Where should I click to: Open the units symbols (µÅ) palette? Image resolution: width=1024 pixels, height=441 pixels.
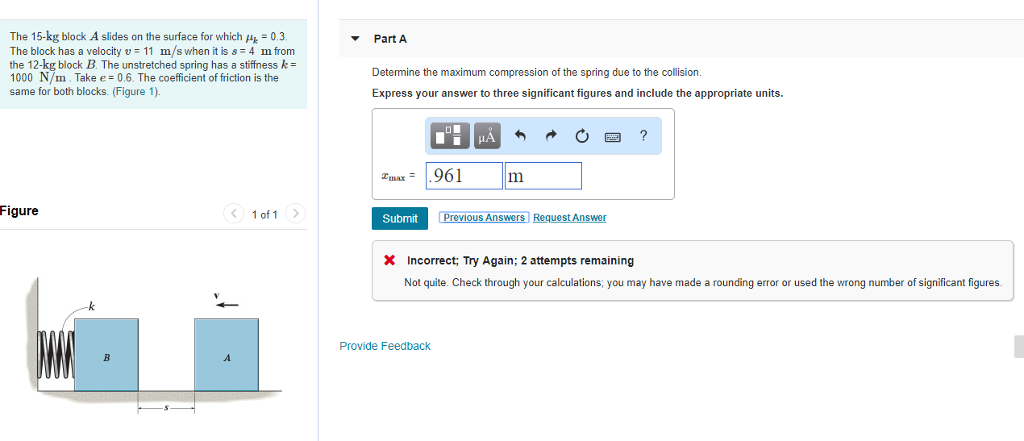point(487,136)
